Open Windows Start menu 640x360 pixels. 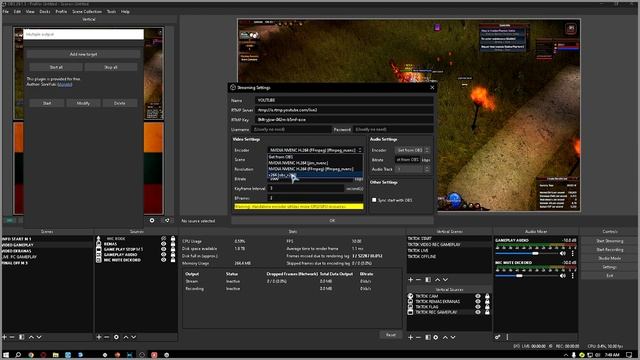coord(6,355)
